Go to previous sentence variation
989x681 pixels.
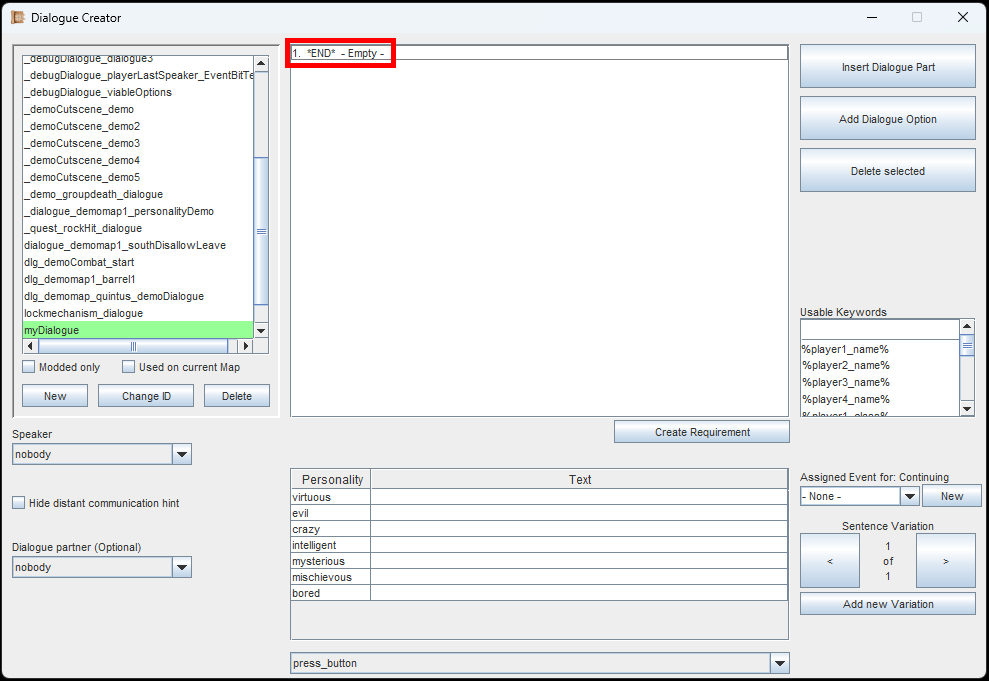point(829,561)
